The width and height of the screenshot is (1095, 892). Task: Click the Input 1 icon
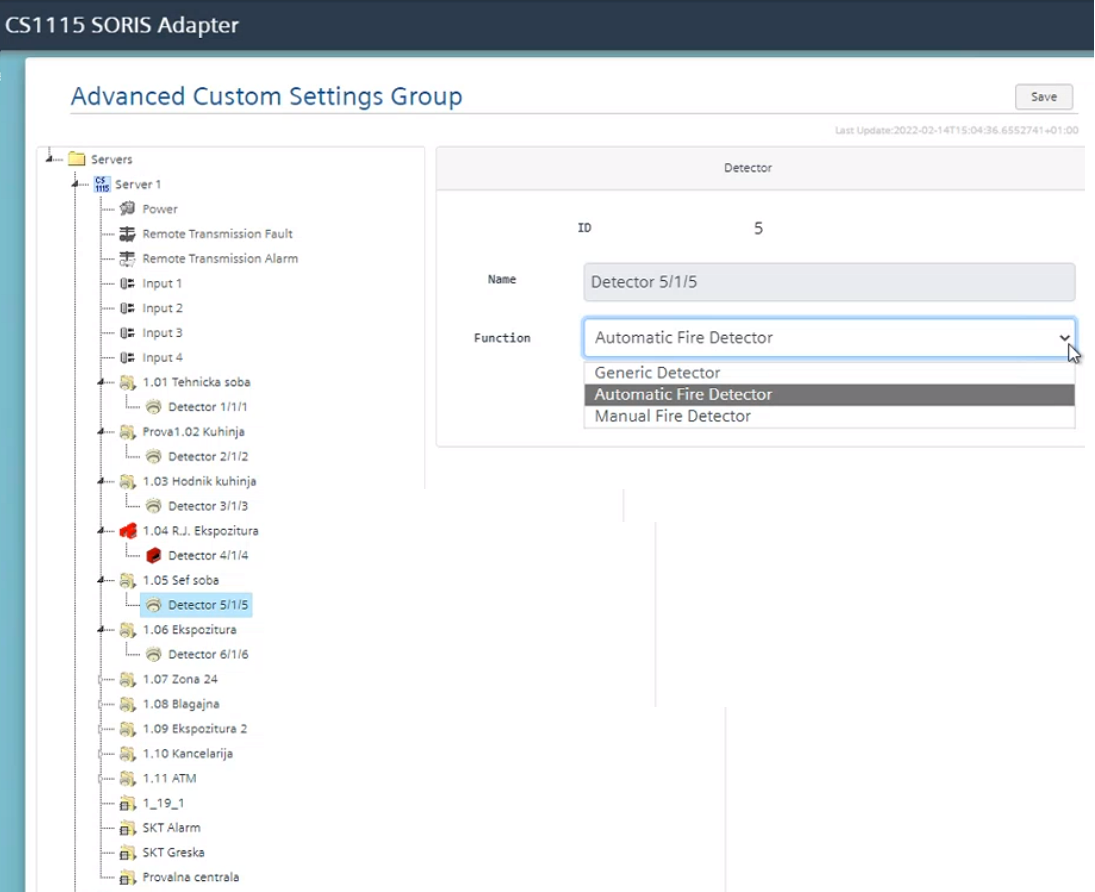127,284
